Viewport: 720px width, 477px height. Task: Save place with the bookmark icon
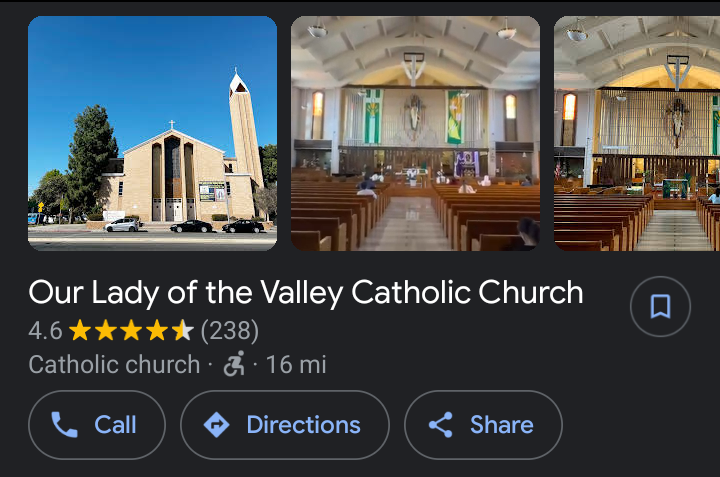(660, 306)
